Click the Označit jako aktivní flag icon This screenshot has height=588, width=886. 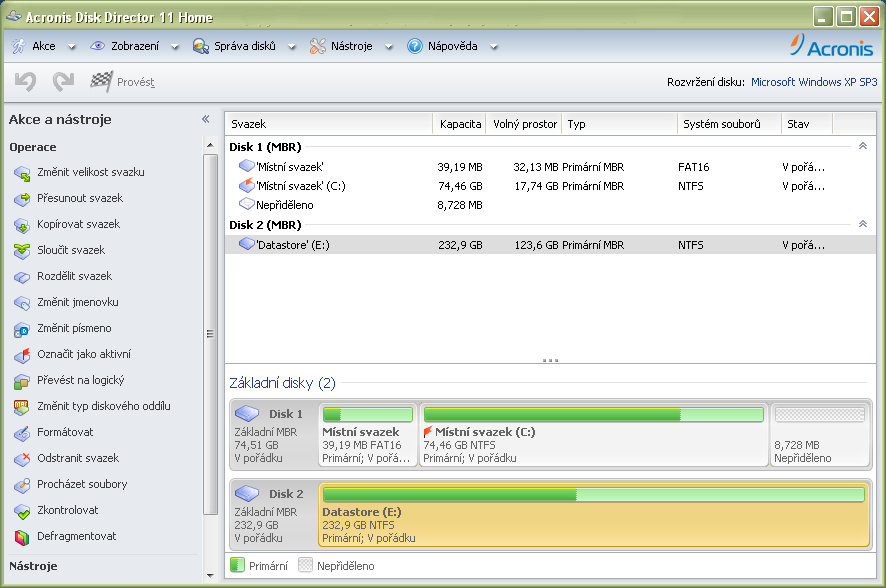(x=22, y=355)
